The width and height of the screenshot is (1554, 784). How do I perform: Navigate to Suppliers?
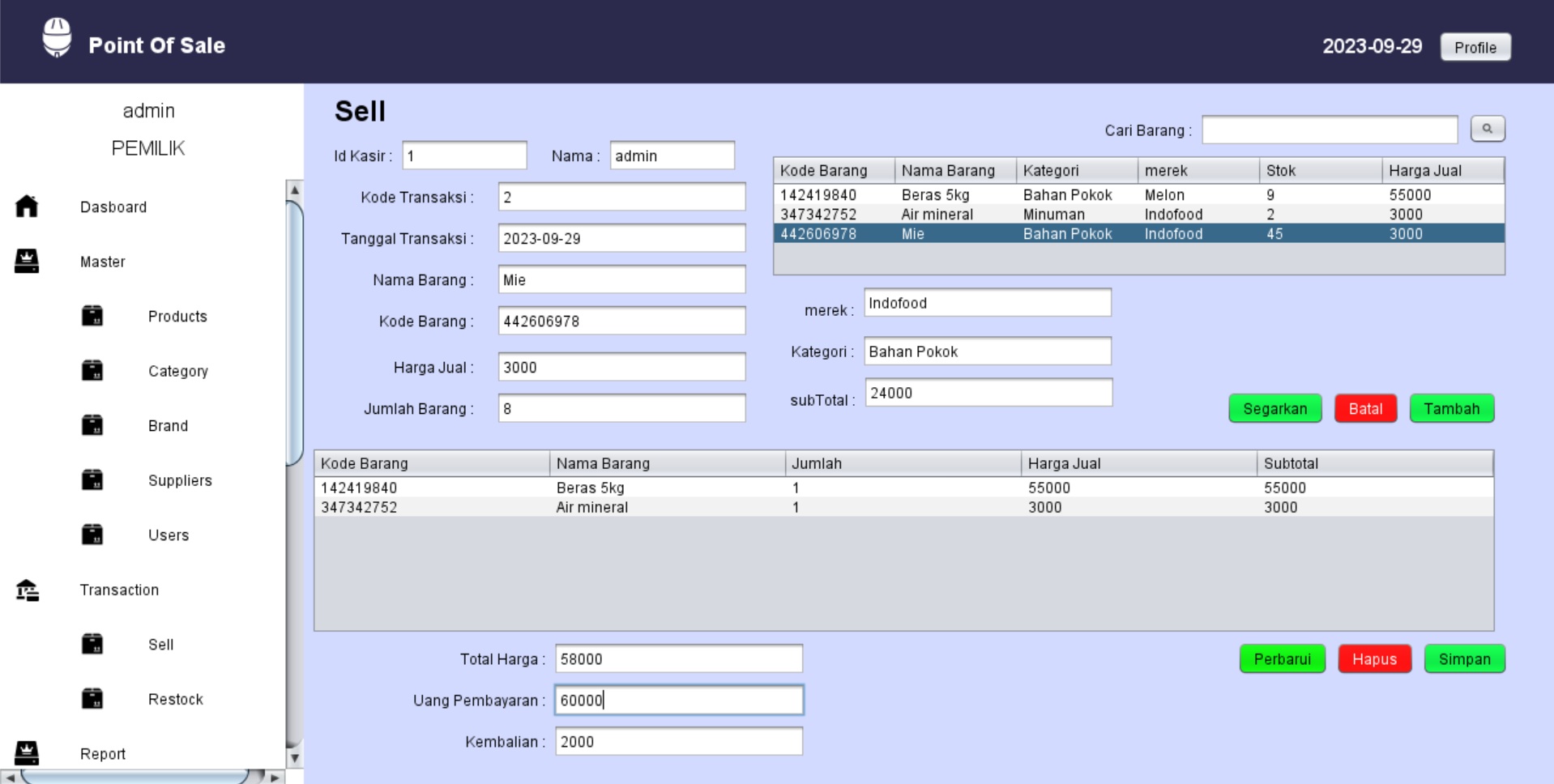pyautogui.click(x=180, y=481)
